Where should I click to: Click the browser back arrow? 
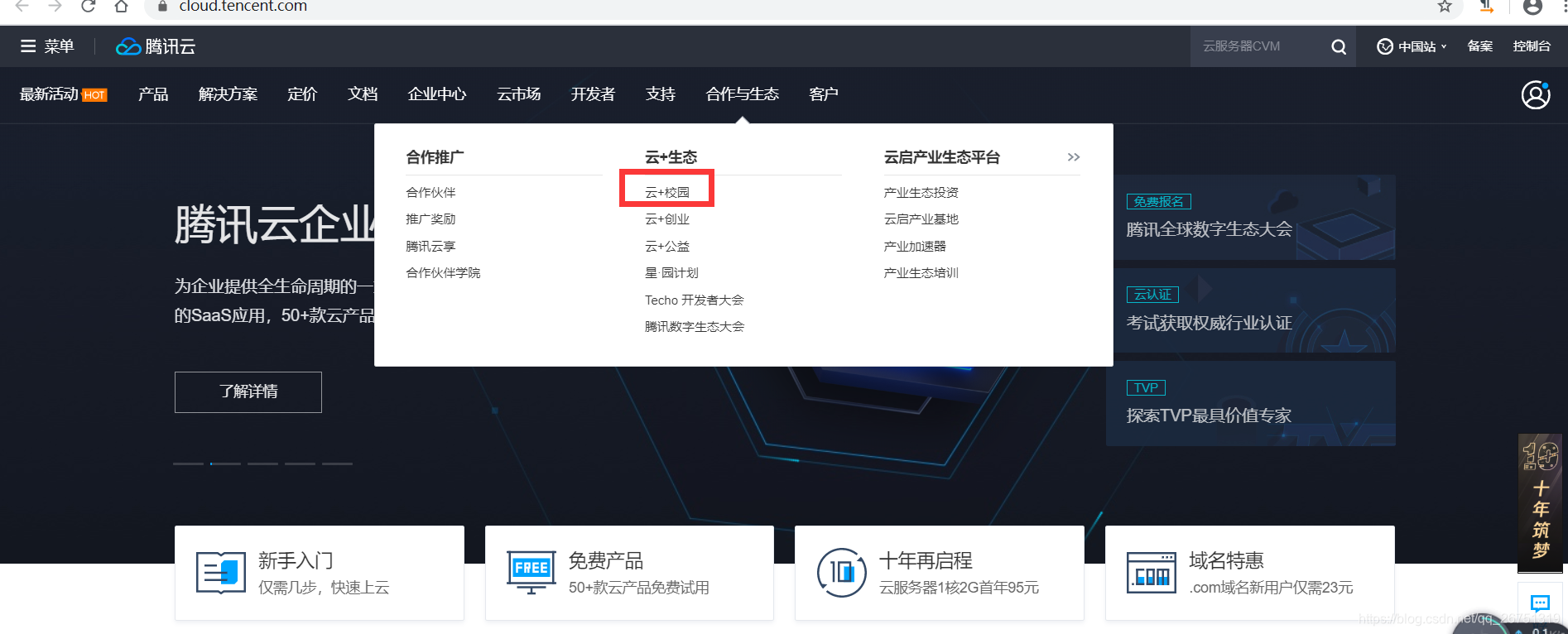[x=22, y=6]
